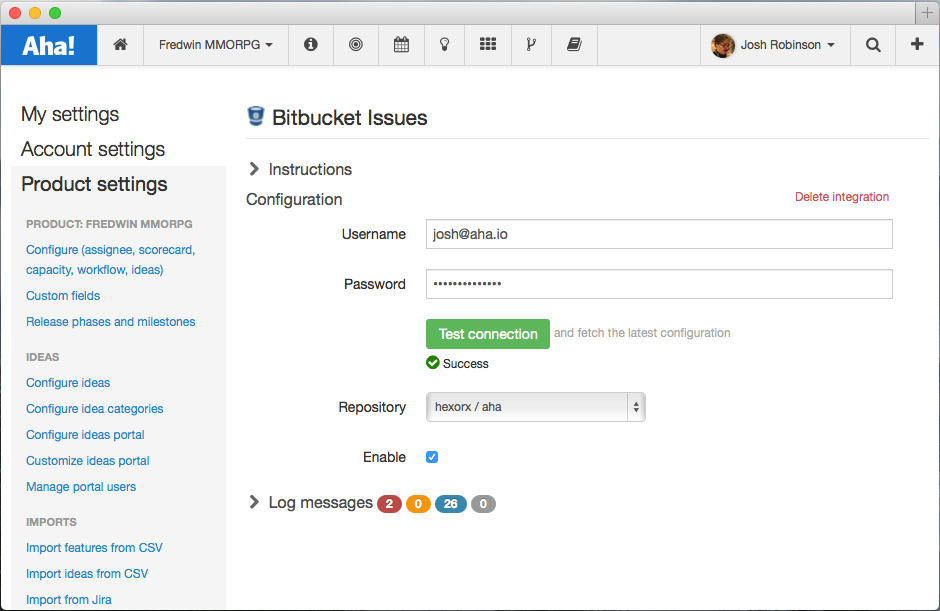Open the branch roadmap icon
Viewport: 940px width, 611px height.
pyautogui.click(x=531, y=44)
